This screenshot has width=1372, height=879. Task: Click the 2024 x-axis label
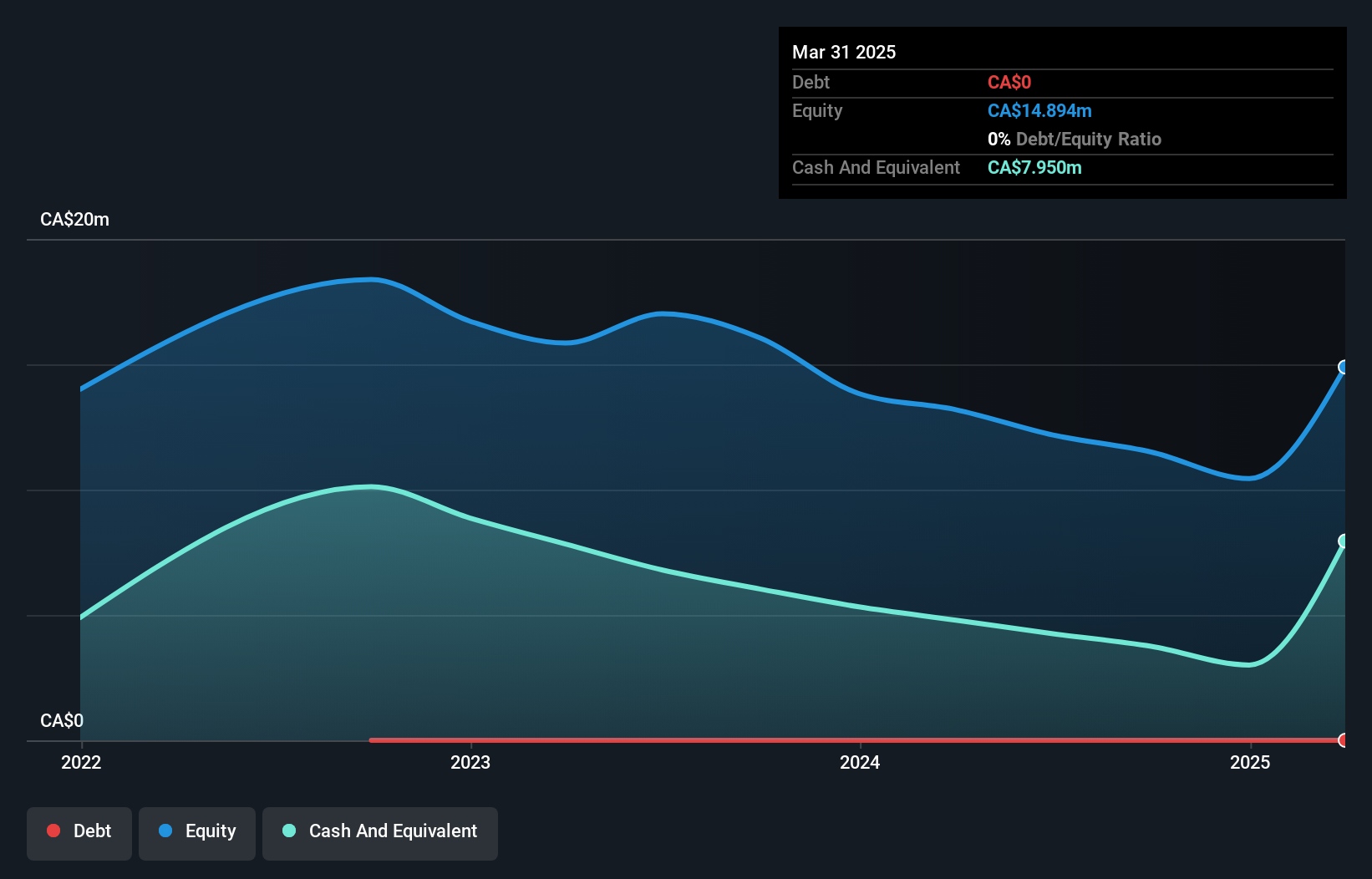coord(860,762)
